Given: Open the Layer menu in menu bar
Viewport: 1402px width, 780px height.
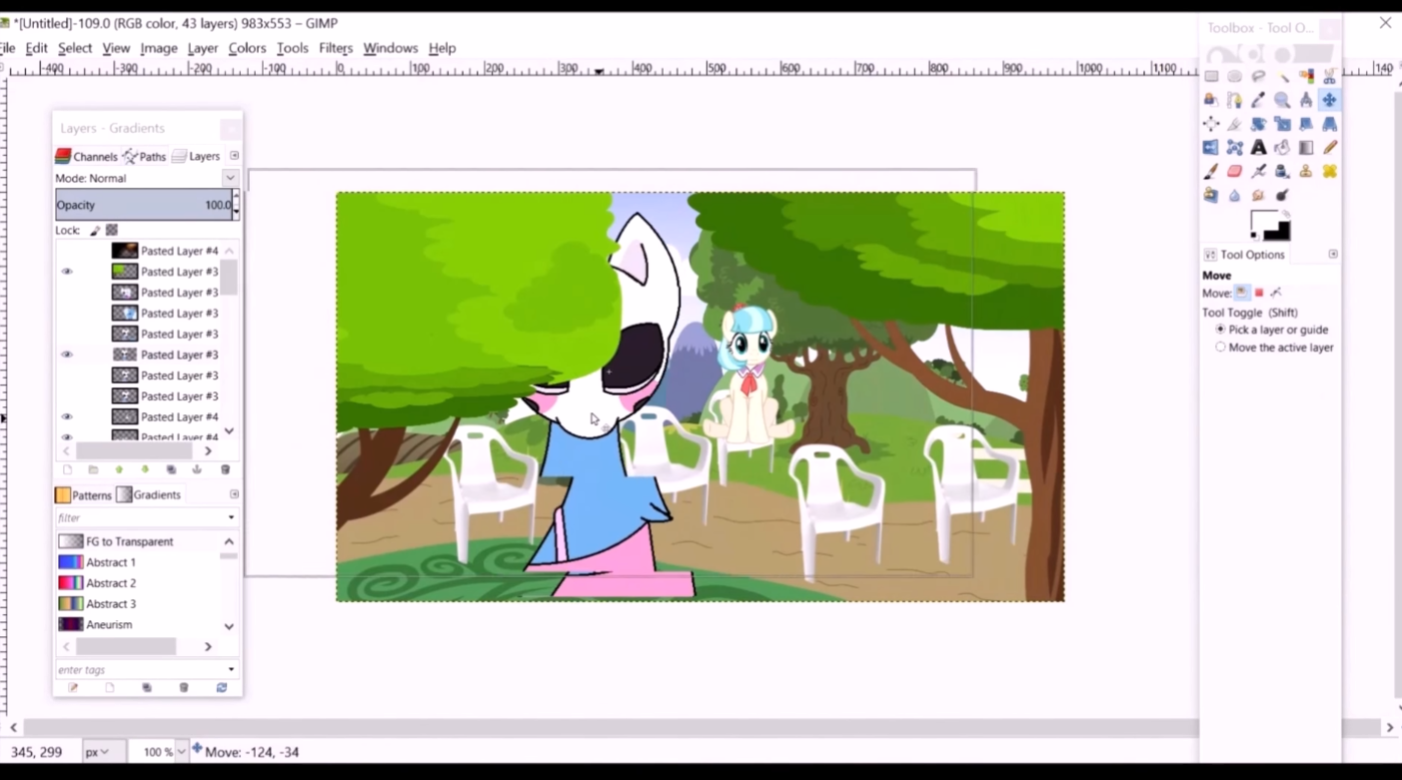Looking at the screenshot, I should point(202,48).
